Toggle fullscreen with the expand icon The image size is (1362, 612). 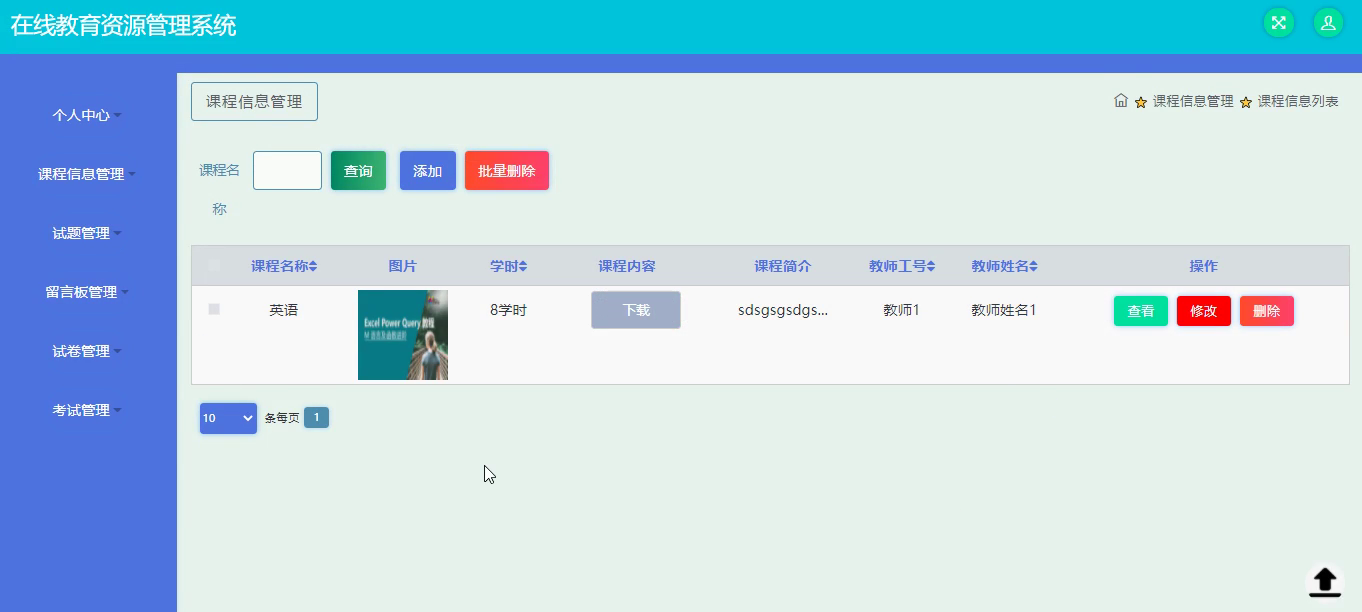(x=1278, y=23)
